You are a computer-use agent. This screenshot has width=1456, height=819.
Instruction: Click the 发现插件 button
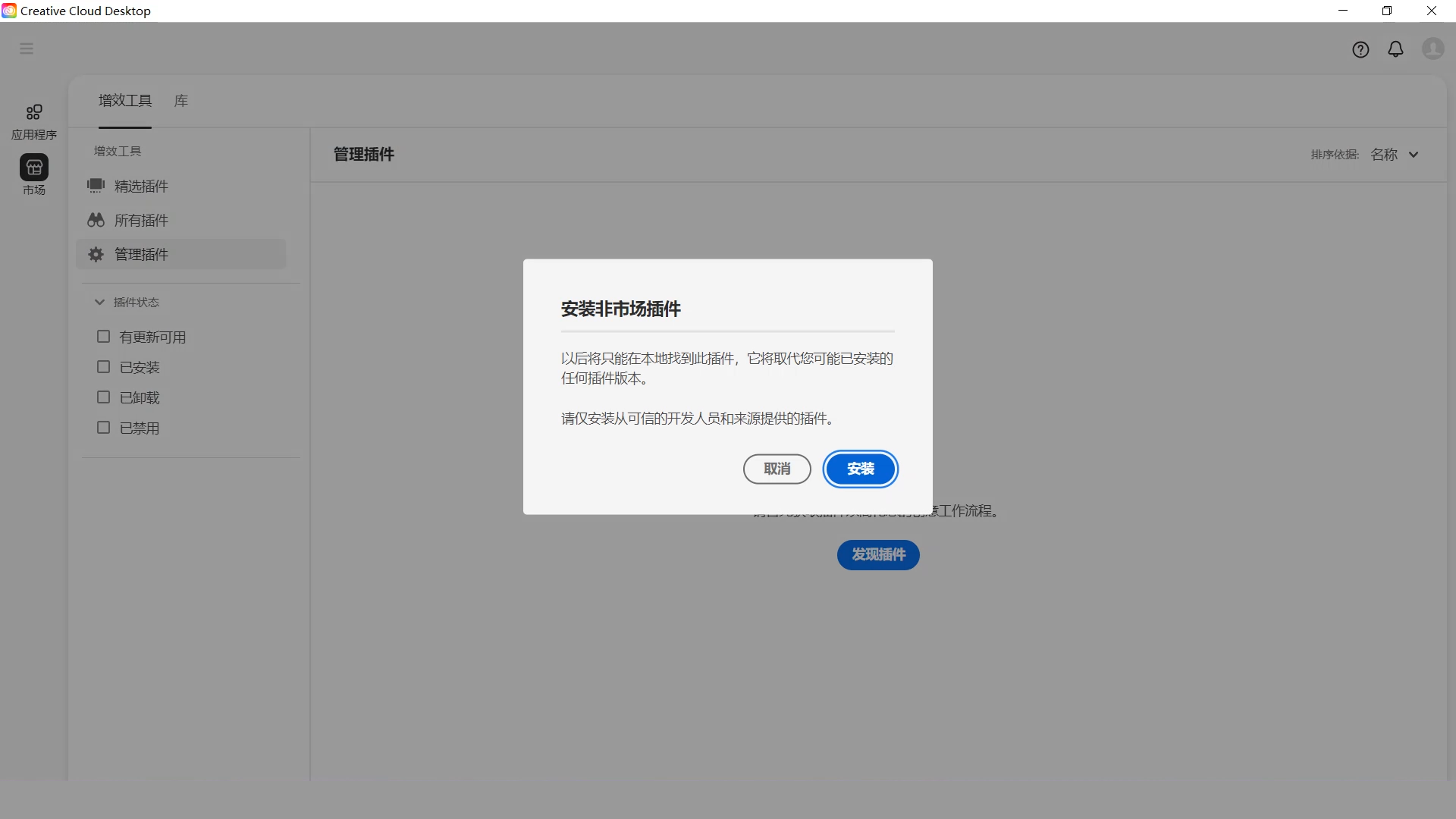click(877, 554)
